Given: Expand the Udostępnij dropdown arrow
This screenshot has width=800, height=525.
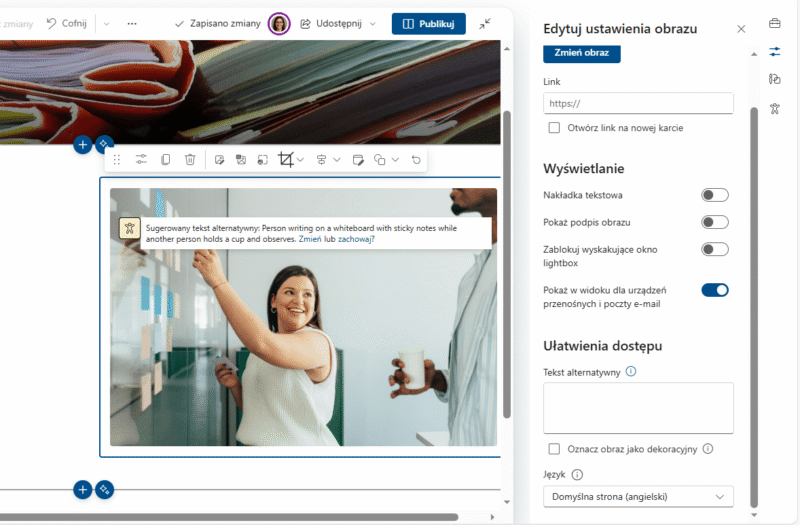Looking at the screenshot, I should (373, 23).
